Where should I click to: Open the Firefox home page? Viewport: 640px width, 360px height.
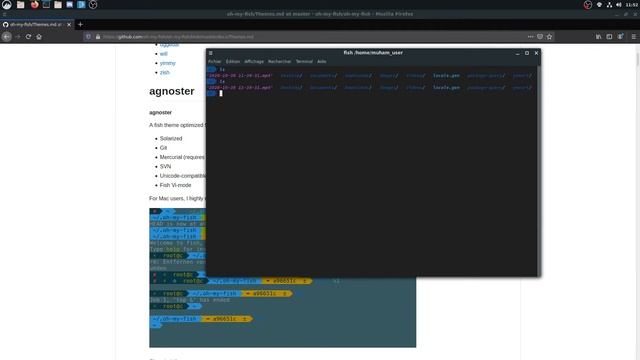point(39,37)
